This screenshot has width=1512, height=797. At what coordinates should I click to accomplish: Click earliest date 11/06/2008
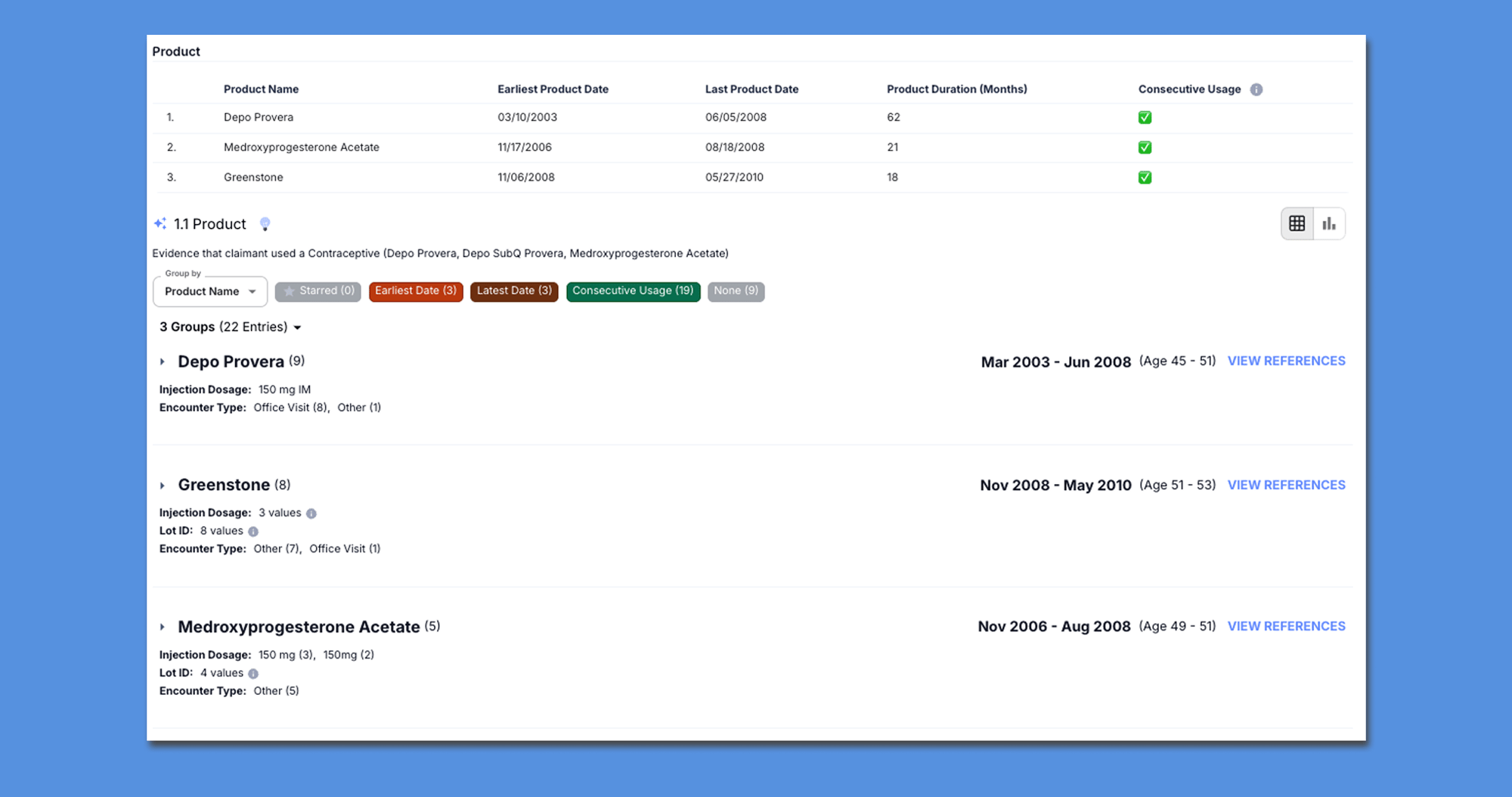tap(526, 178)
